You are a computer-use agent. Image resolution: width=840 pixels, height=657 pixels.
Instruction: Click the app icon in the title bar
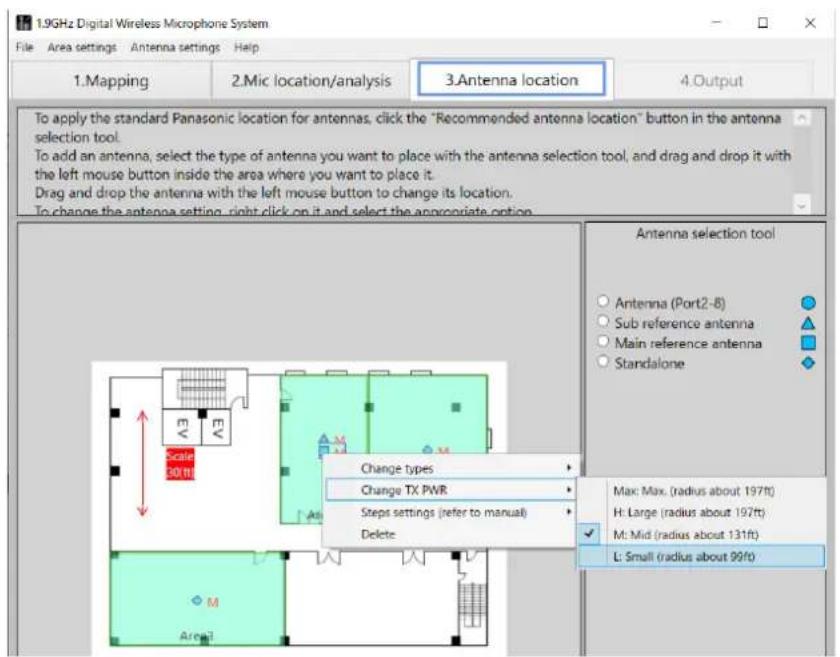(x=24, y=23)
